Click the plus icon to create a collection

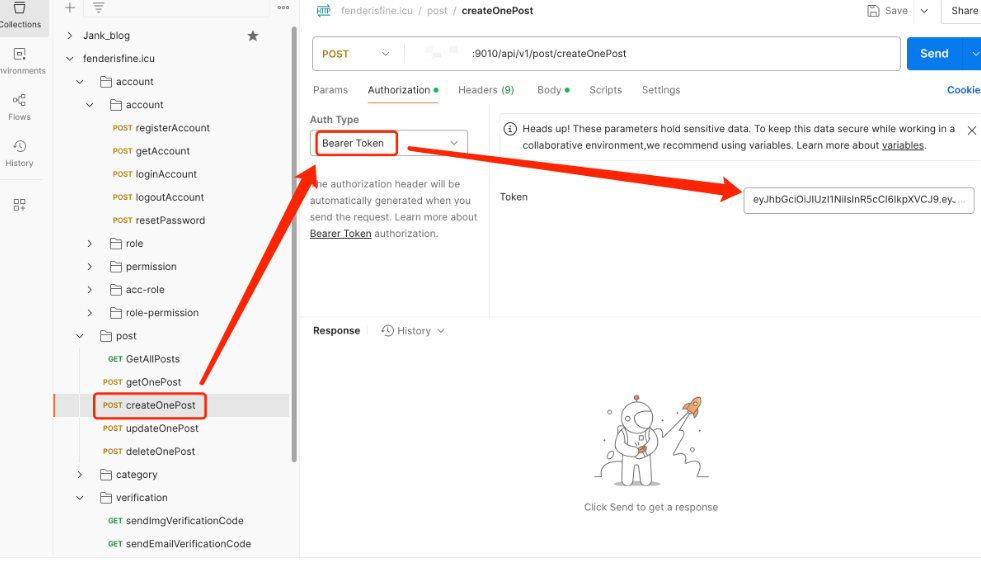pos(70,8)
